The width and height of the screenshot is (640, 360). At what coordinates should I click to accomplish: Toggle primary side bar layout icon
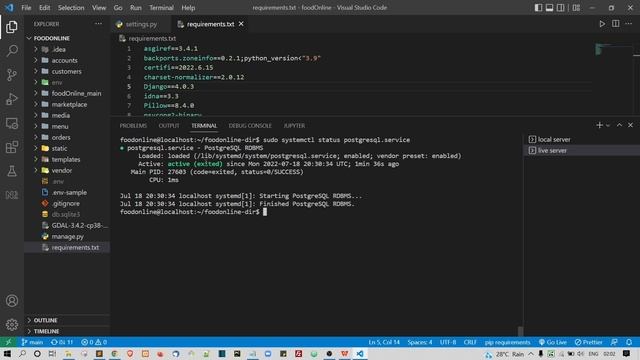coord(538,8)
